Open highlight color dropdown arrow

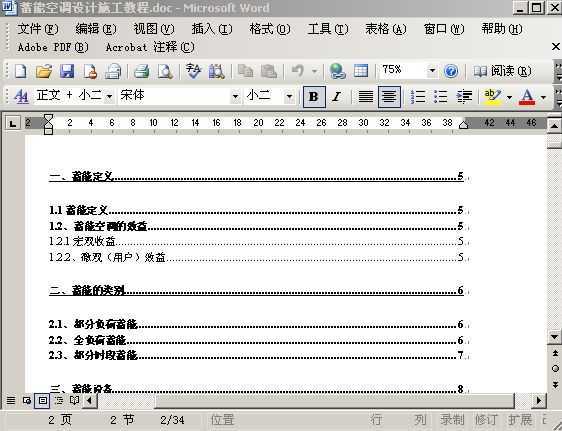[509, 97]
